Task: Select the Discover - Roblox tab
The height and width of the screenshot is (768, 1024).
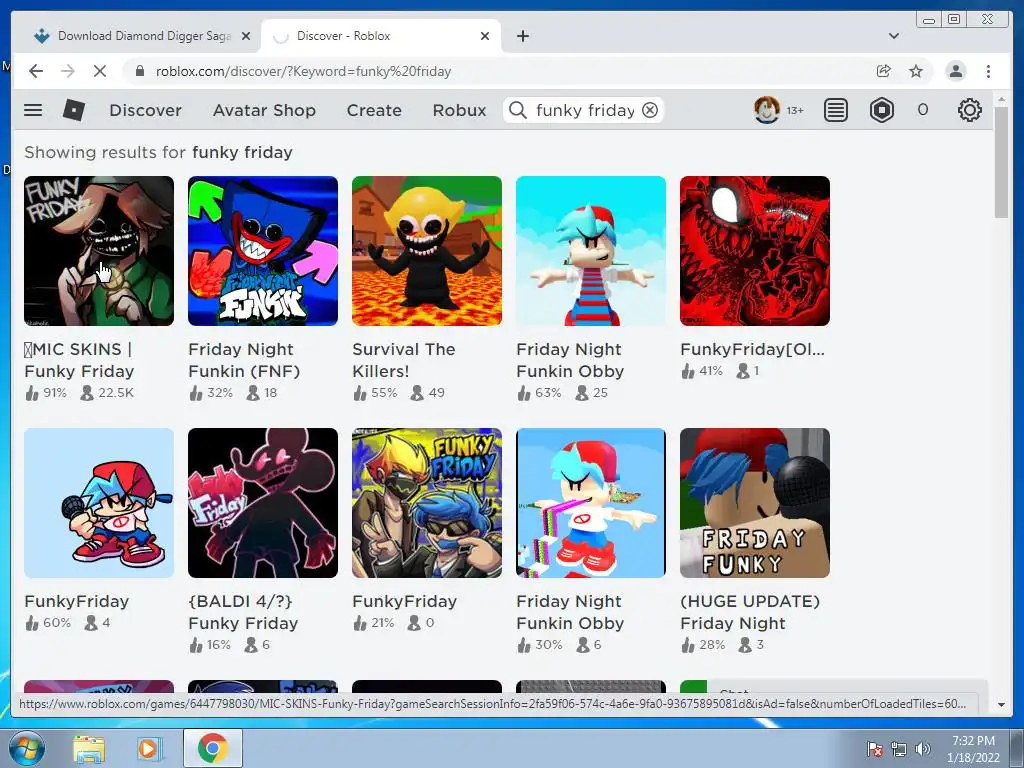Action: click(x=381, y=36)
